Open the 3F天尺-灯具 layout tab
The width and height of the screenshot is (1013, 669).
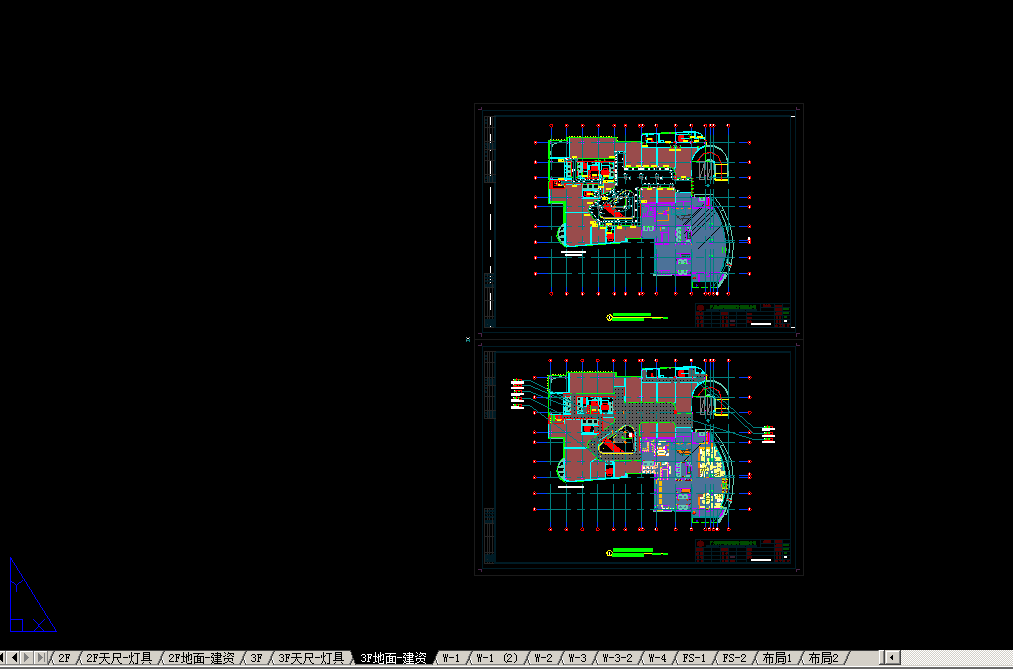311,658
